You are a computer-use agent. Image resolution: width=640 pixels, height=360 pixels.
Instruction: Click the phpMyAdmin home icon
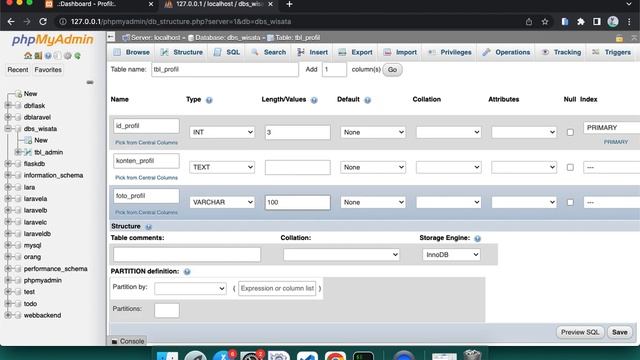point(28,56)
